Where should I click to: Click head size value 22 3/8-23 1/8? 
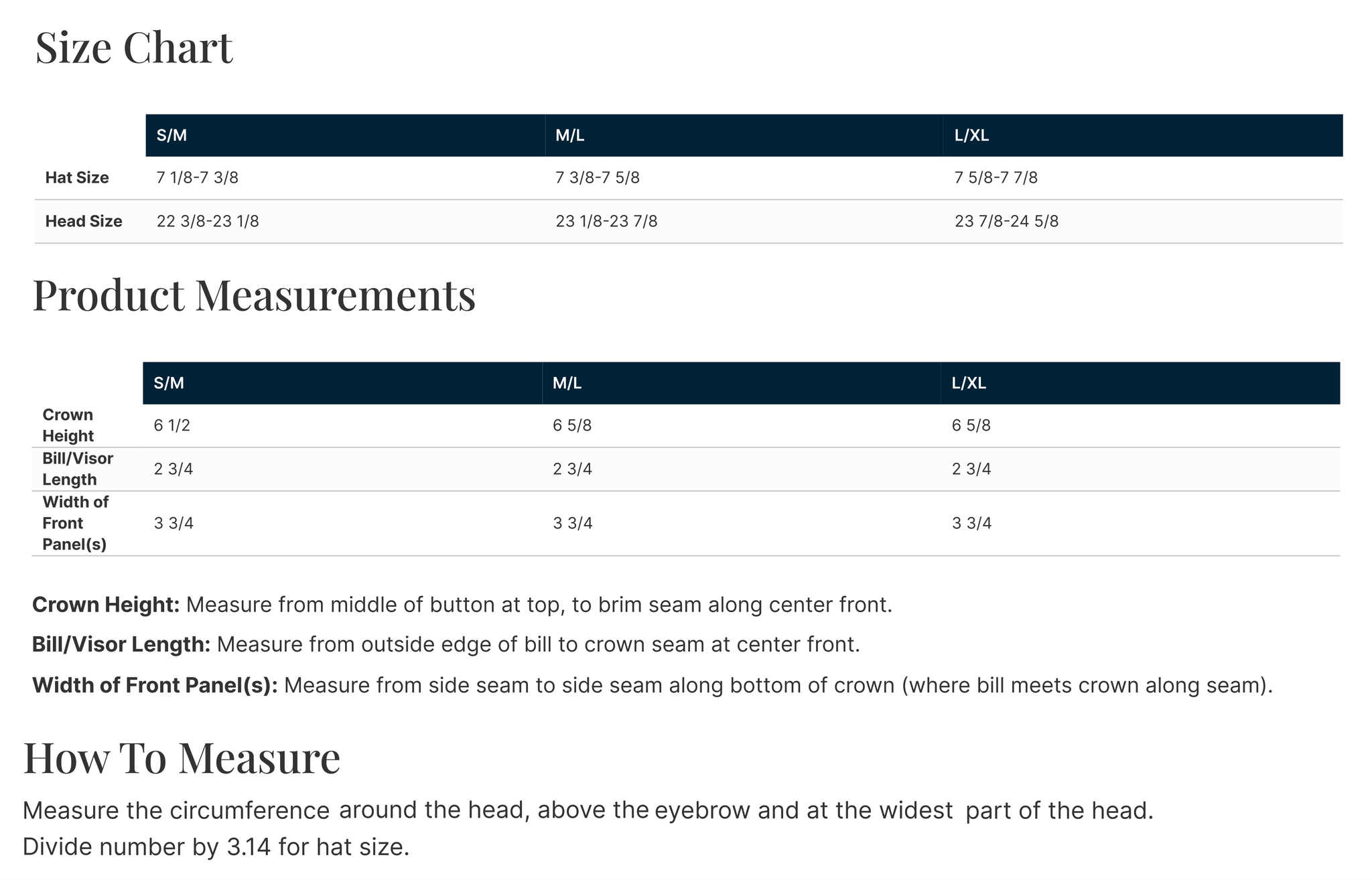tap(208, 222)
